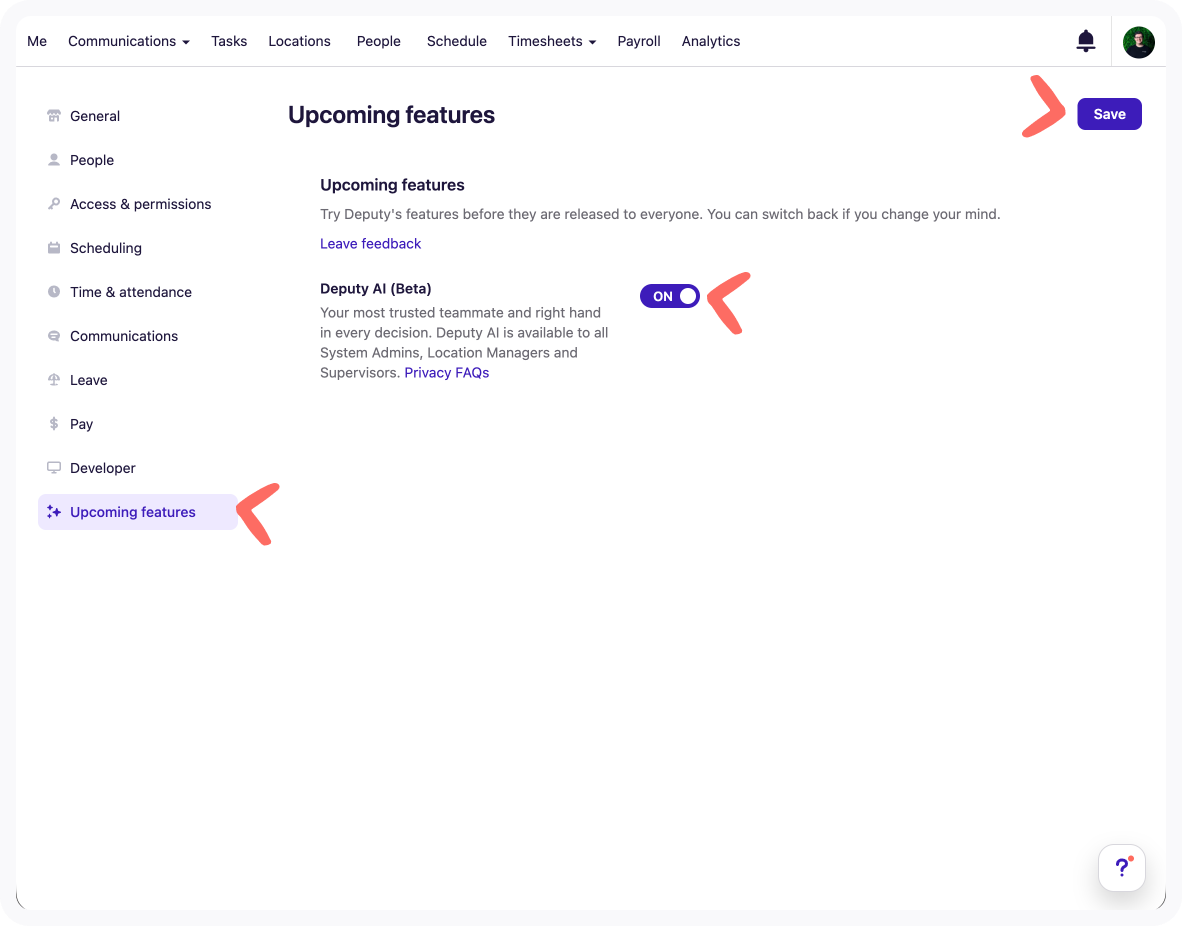1182x926 pixels.
Task: Click the Leave umbrella icon
Action: pos(54,380)
